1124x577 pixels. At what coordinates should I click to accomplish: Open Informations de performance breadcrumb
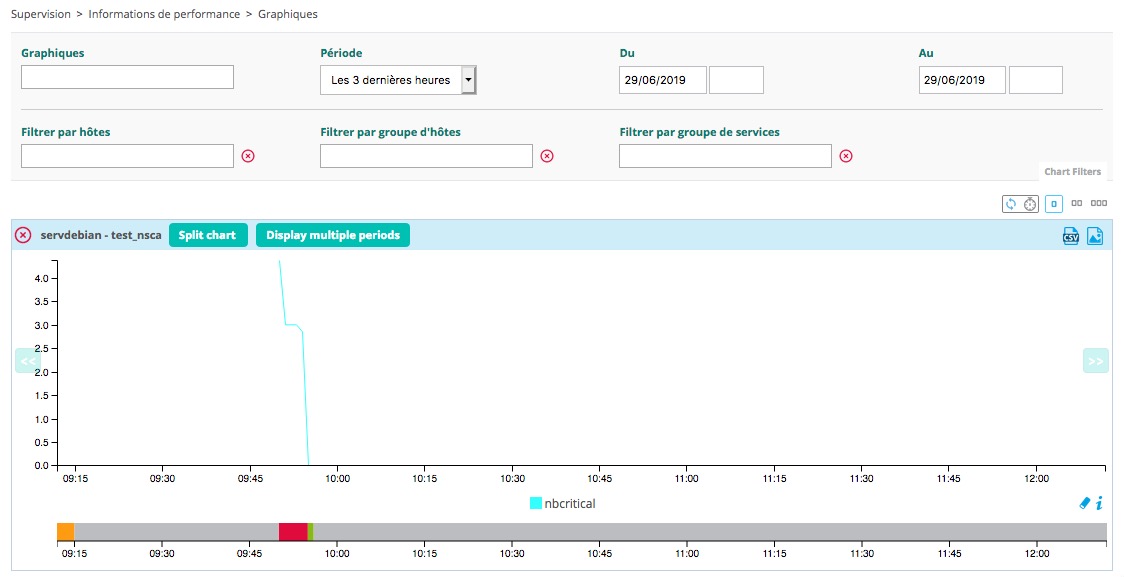coord(164,14)
